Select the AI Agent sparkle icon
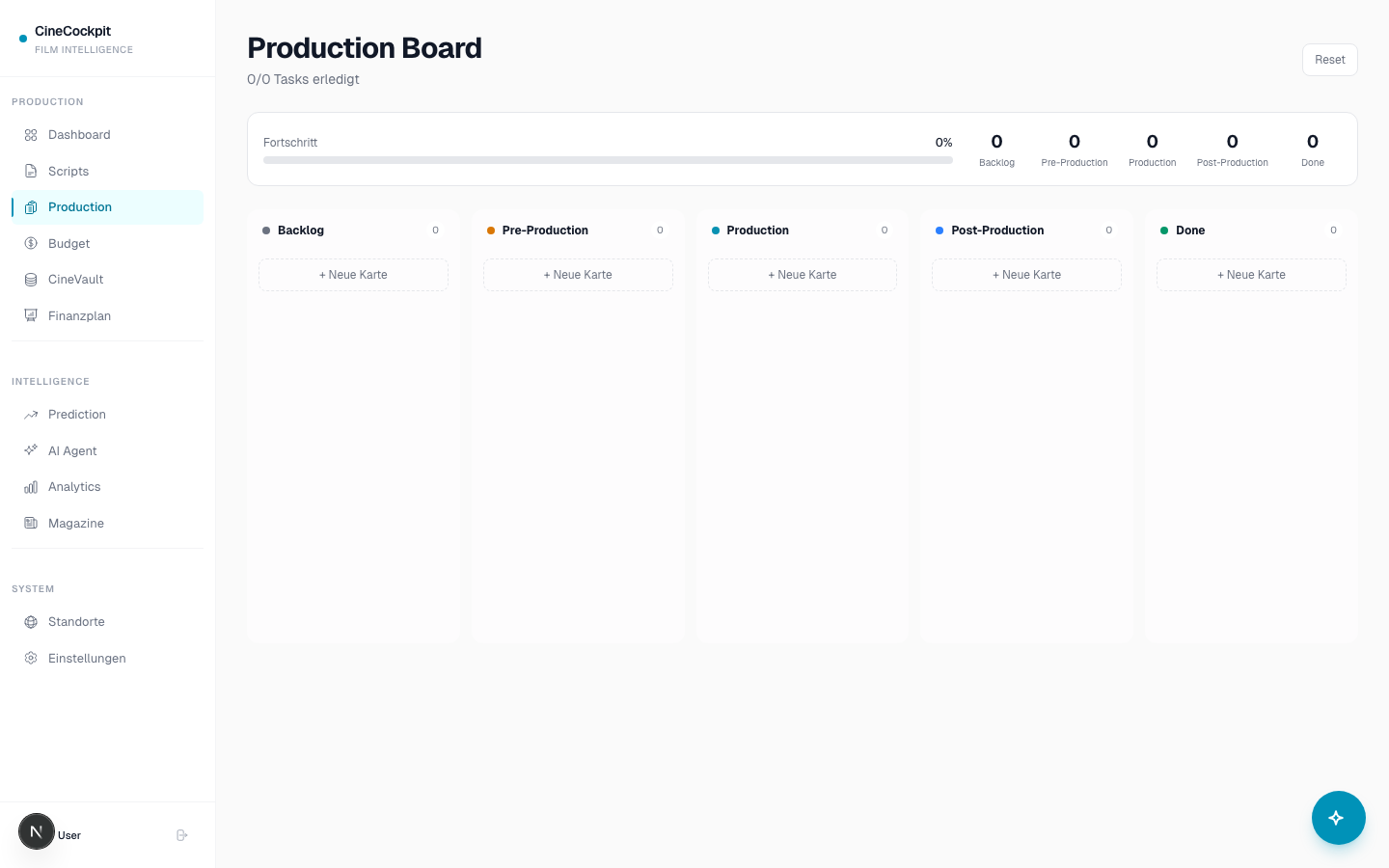Image resolution: width=1389 pixels, height=868 pixels. pos(30,450)
